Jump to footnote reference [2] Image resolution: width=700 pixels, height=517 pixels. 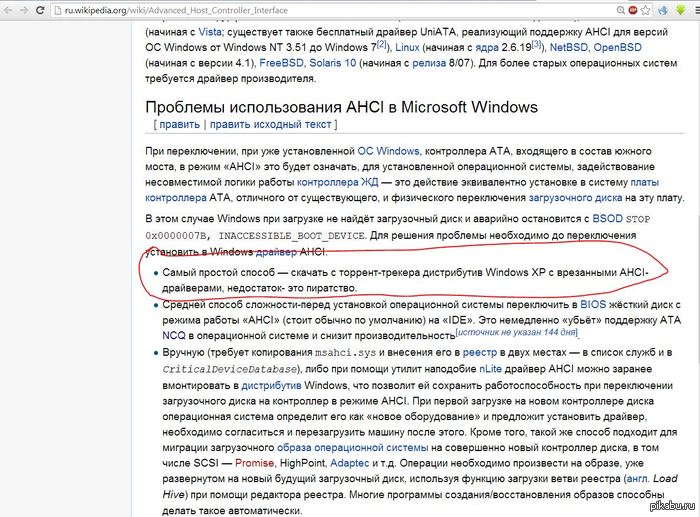(382, 44)
